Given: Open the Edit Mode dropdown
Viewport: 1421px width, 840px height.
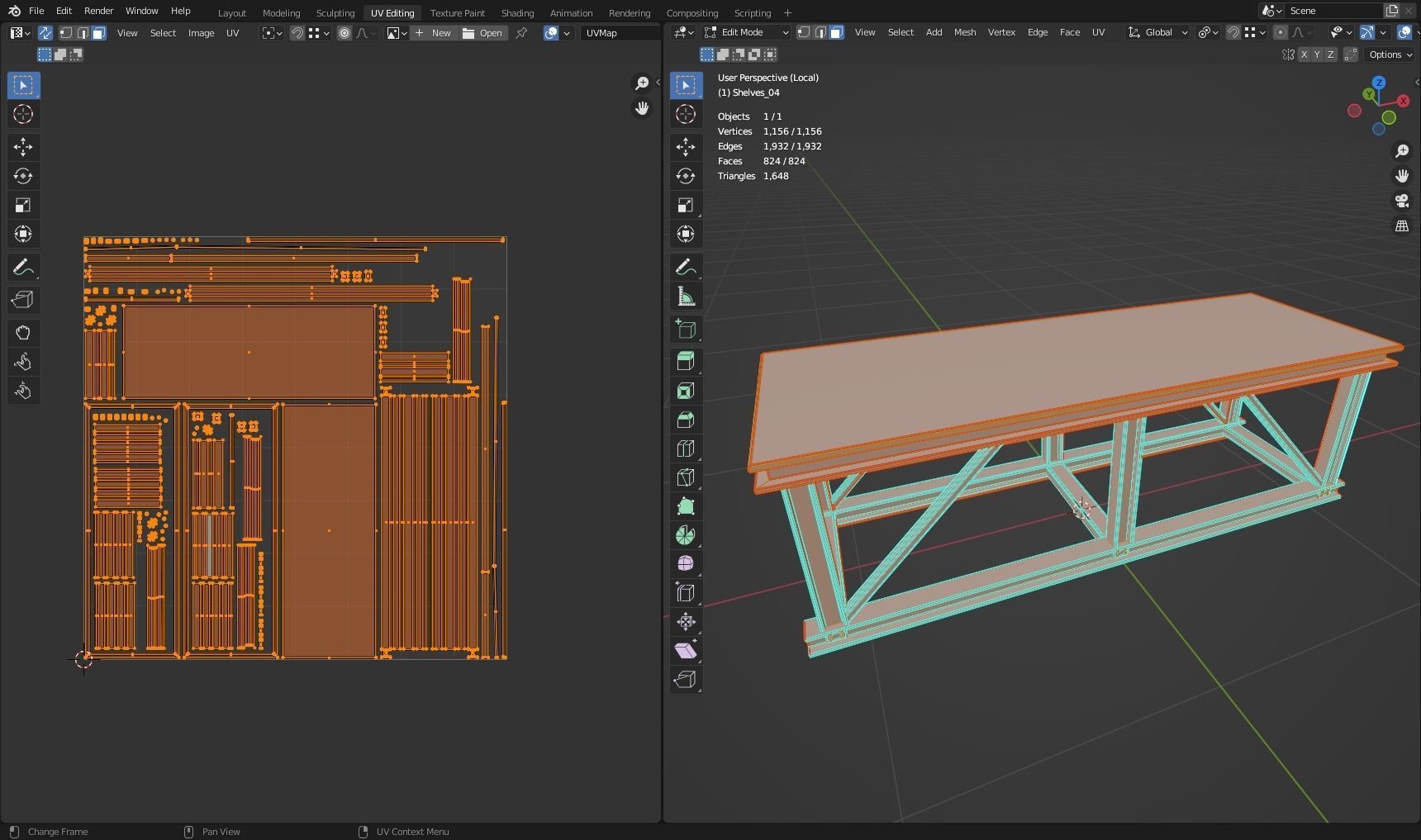Looking at the screenshot, I should (747, 32).
